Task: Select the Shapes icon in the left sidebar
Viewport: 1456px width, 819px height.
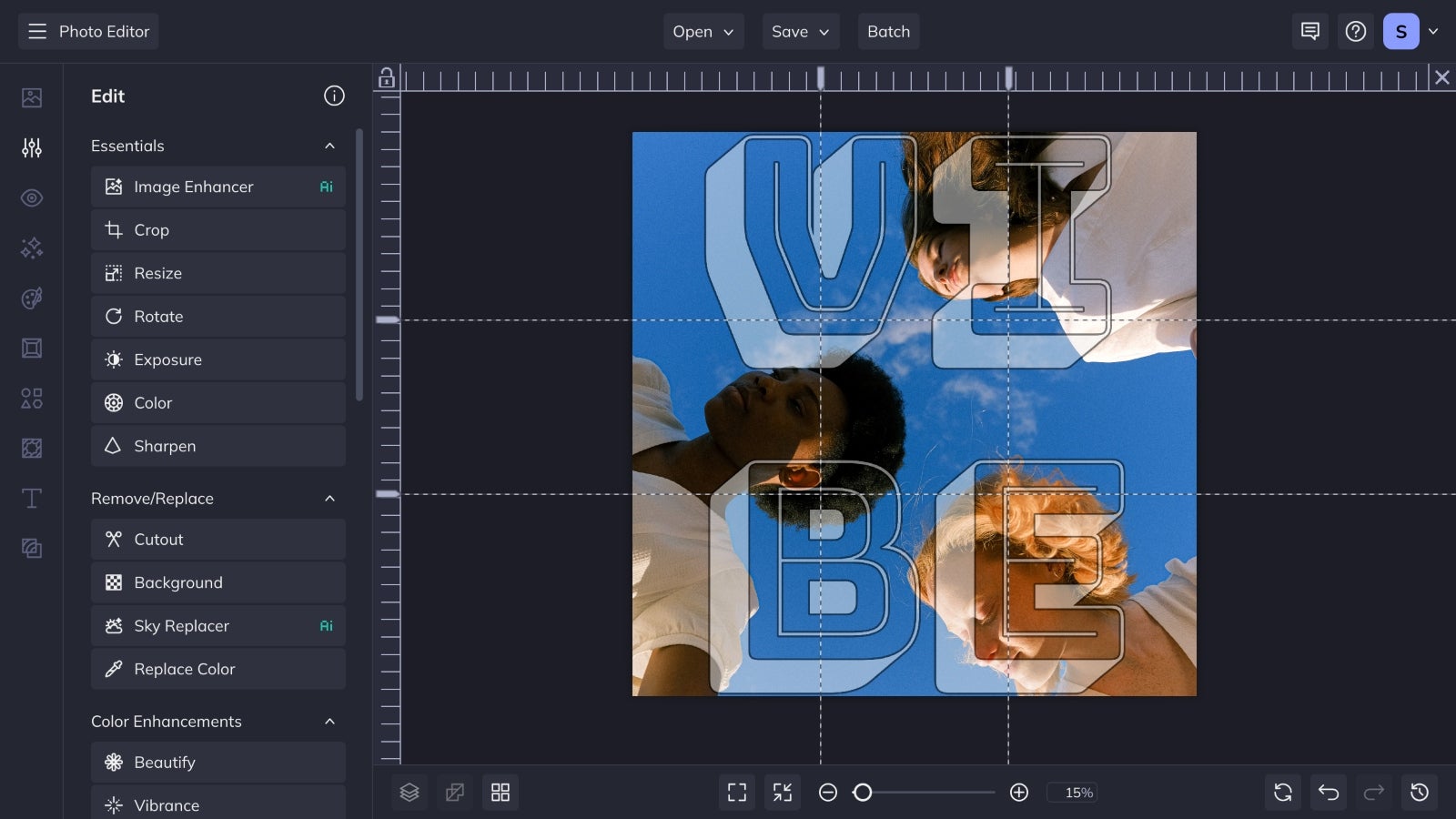Action: tap(31, 398)
